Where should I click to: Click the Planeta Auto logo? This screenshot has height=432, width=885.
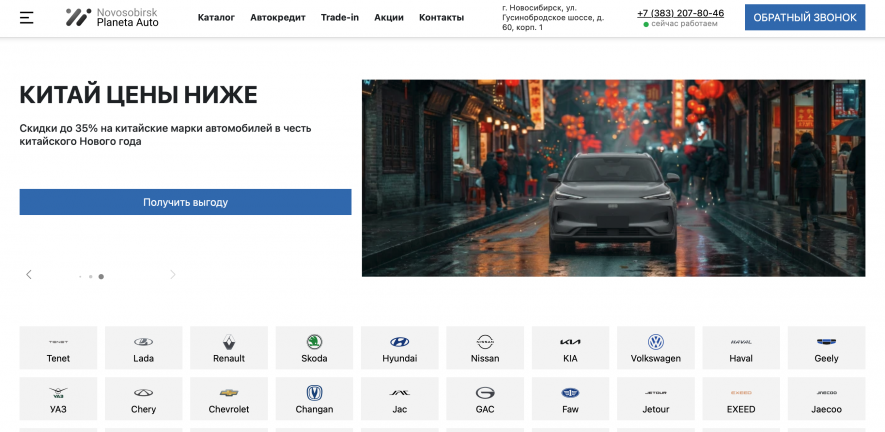[x=112, y=17]
